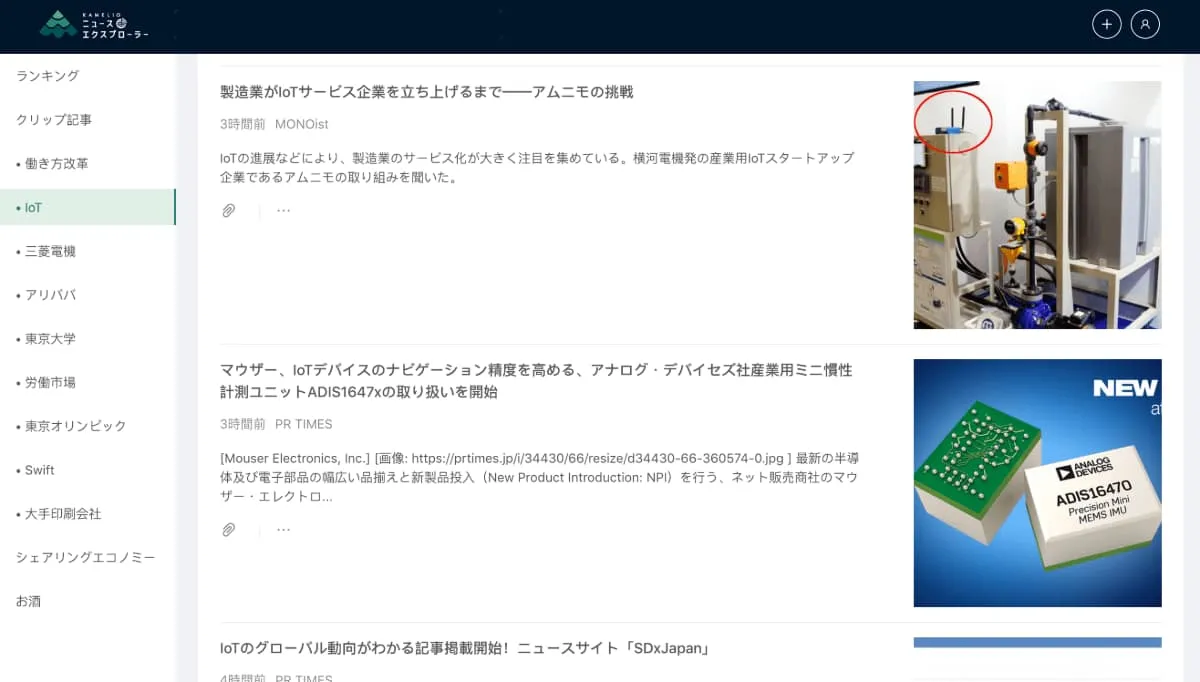Image resolution: width=1200 pixels, height=682 pixels.
Task: Select the 労働市場 topic
Action: 88,382
